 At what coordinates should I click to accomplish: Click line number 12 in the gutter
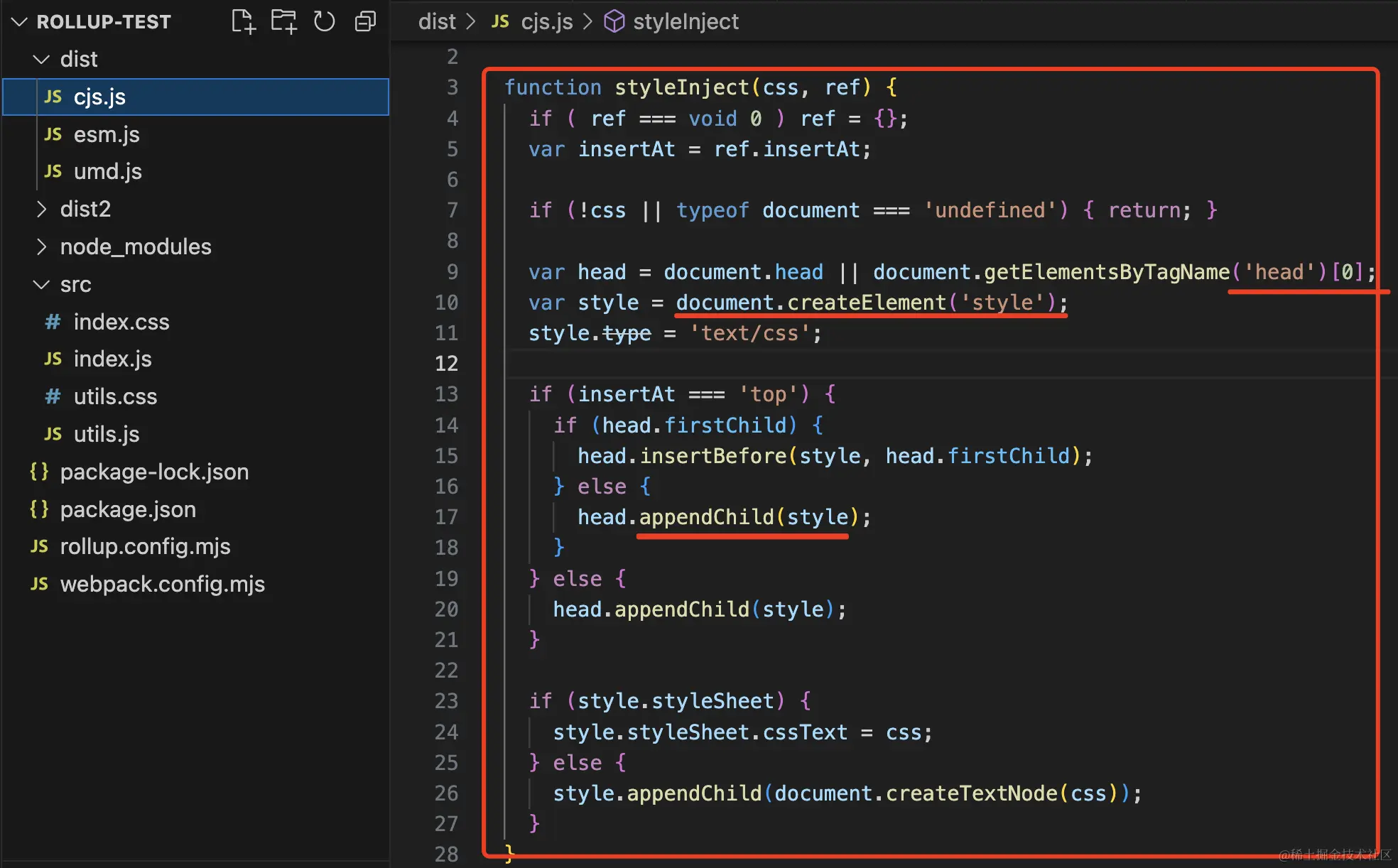point(446,364)
